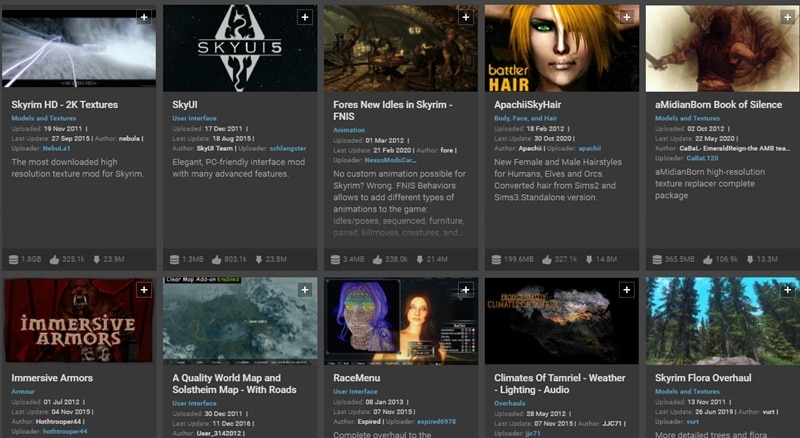Visit uploader hothtrooper44 profile

pyautogui.click(x=65, y=431)
